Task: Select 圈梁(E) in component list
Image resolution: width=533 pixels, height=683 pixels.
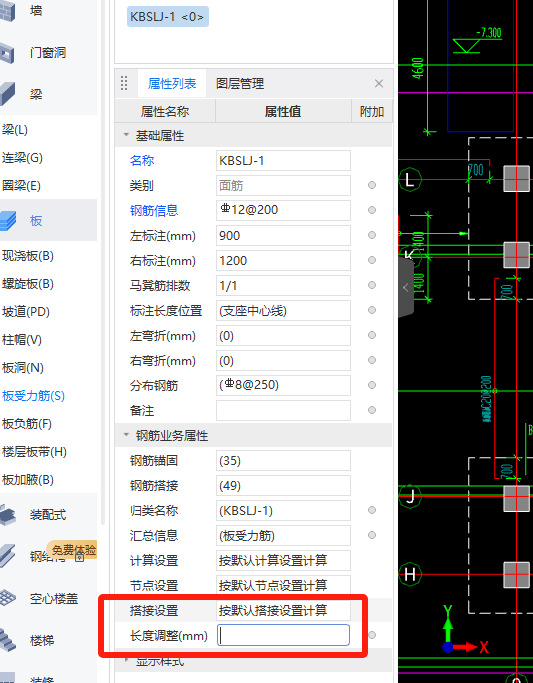Action: [x=21, y=186]
